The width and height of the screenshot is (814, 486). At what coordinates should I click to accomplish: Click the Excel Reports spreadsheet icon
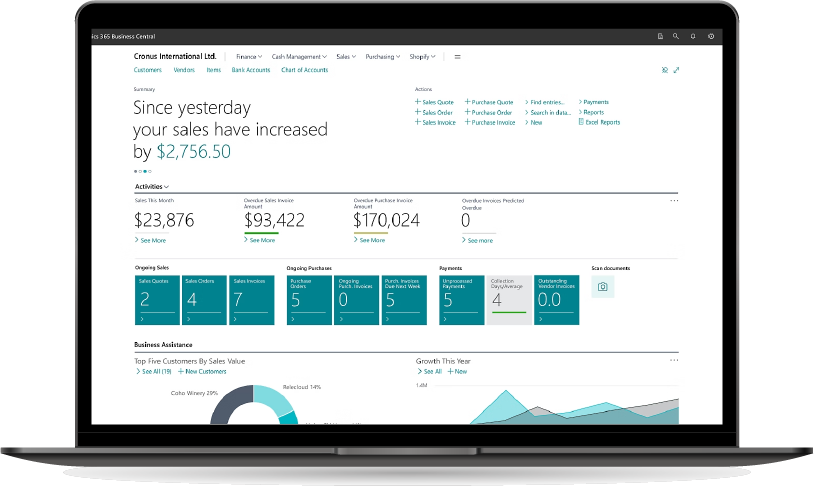point(581,122)
